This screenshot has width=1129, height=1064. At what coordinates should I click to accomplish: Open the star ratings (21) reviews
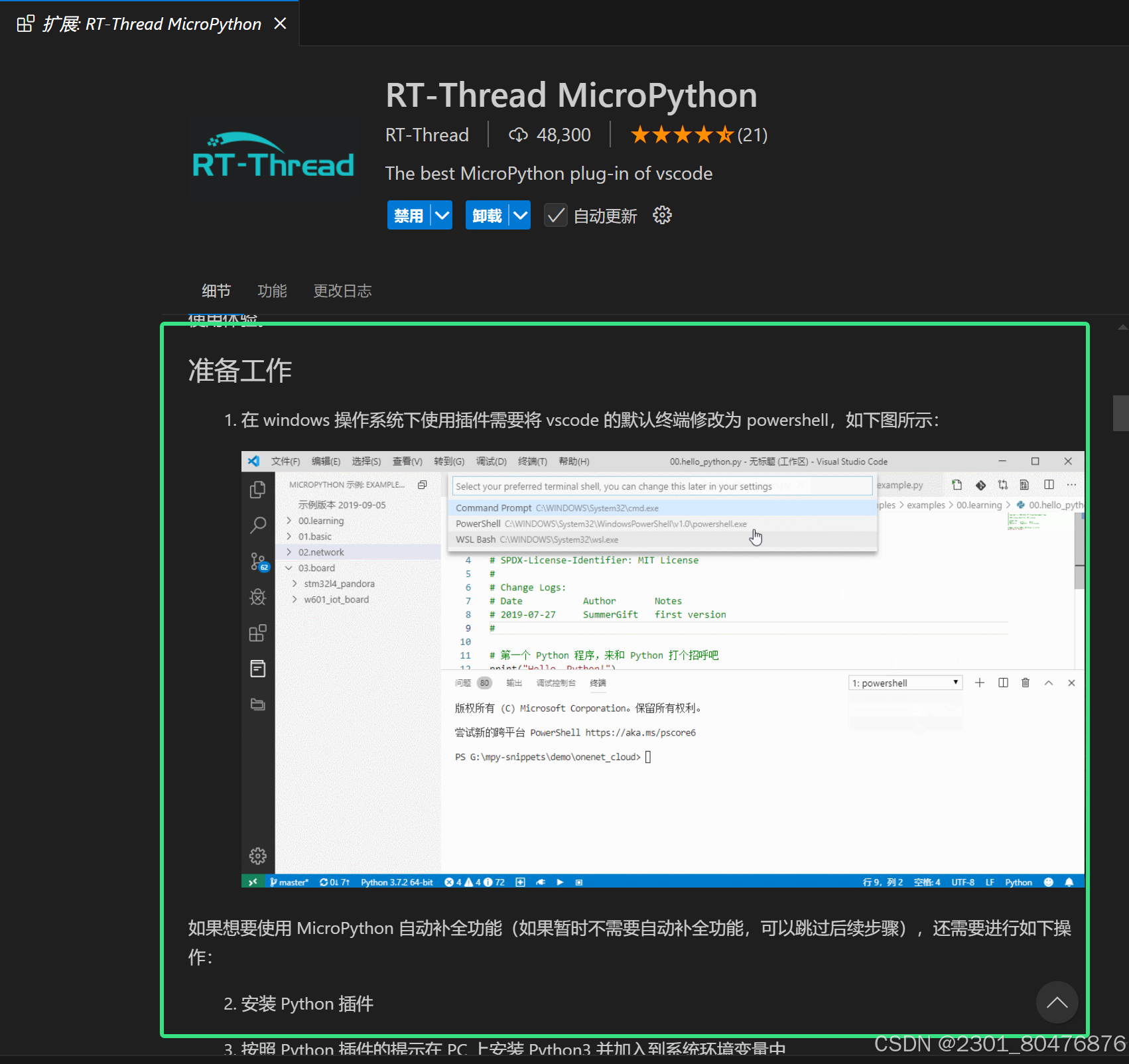[698, 135]
